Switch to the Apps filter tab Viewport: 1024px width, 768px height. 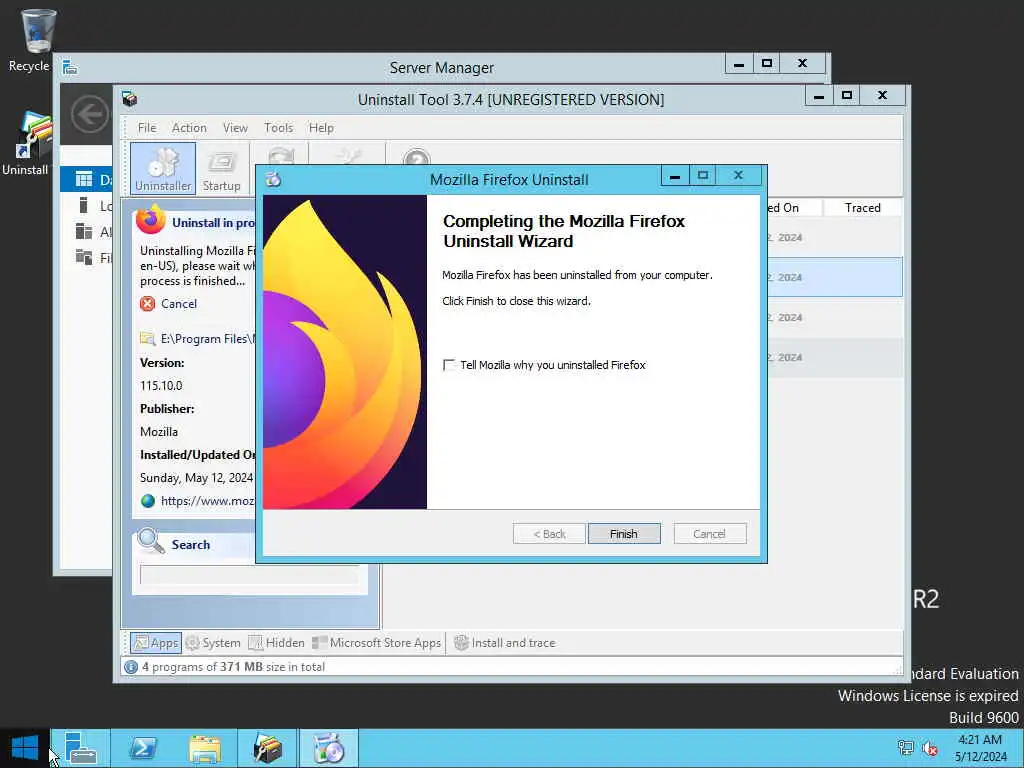click(155, 643)
